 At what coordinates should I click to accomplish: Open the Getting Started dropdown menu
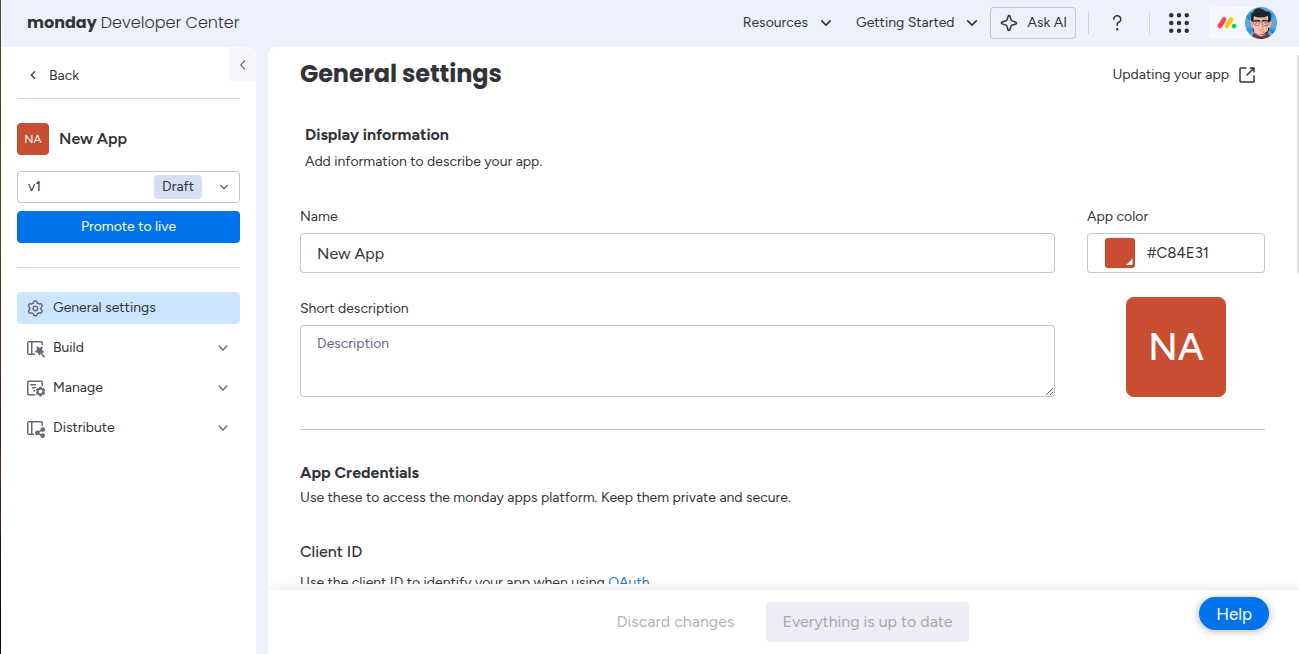[x=917, y=23]
